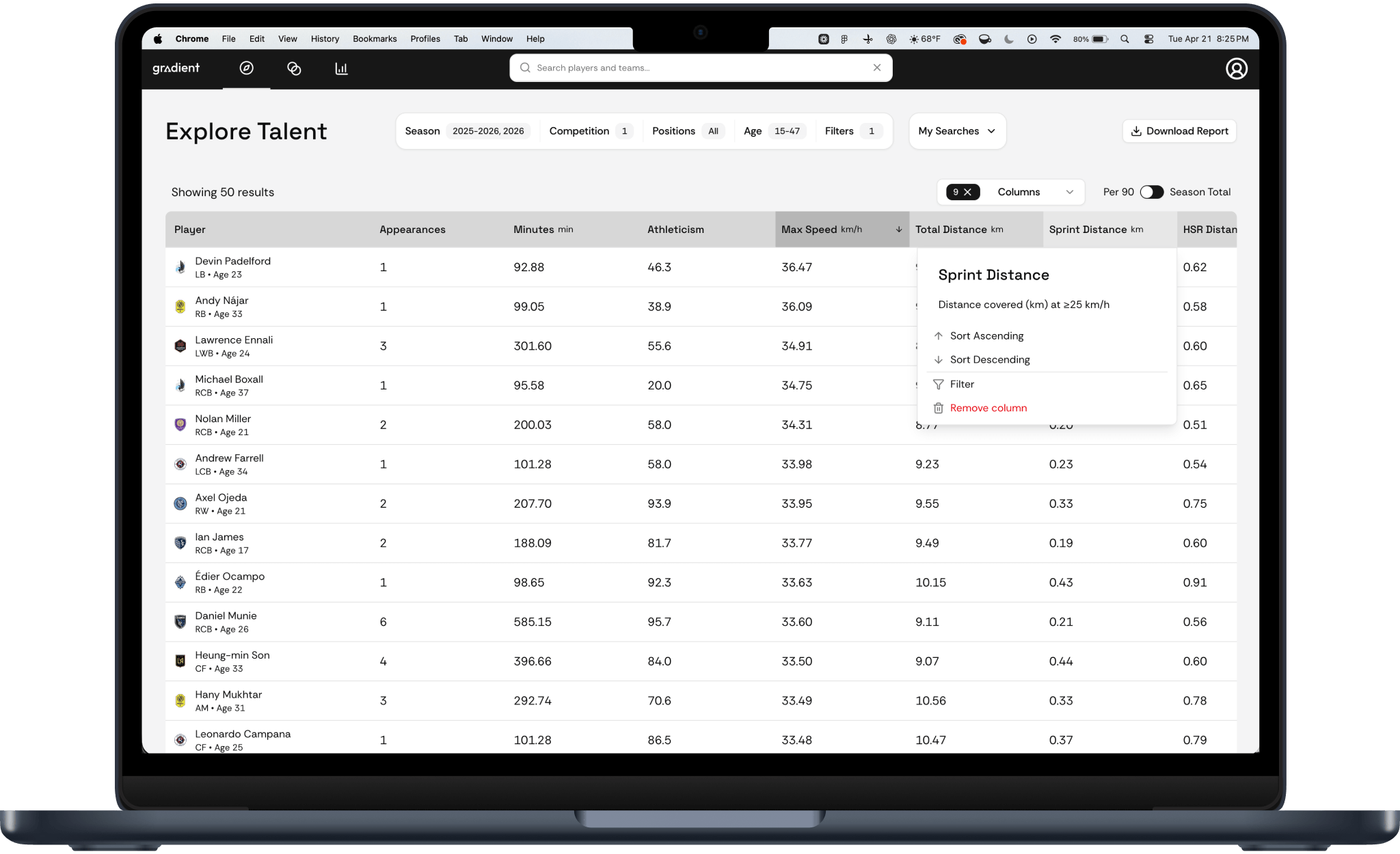Click Max Speed descending sort arrow
This screenshot has width=1400, height=854.
pos(898,230)
